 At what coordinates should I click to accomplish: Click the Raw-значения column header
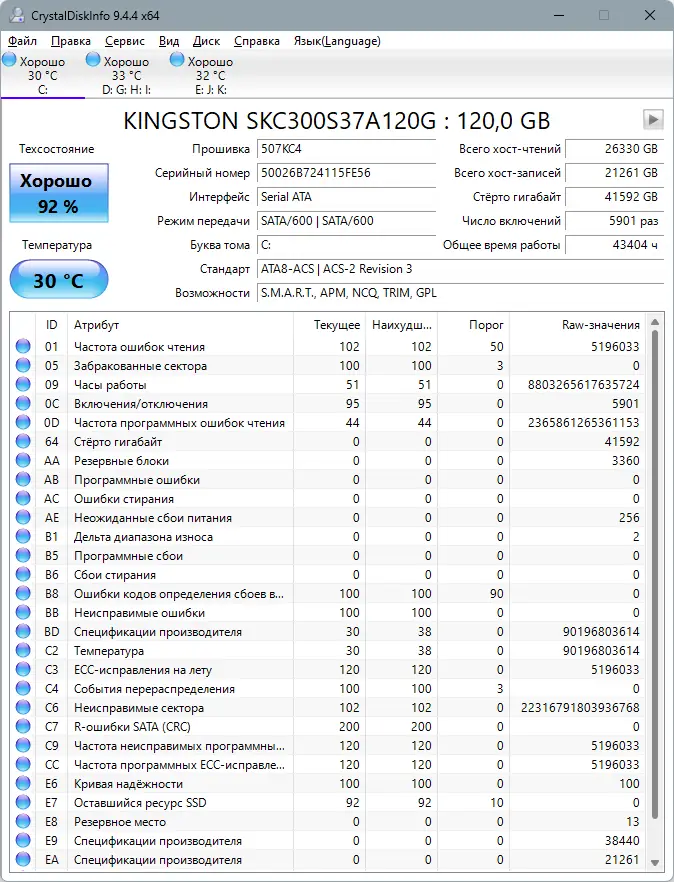pos(577,325)
